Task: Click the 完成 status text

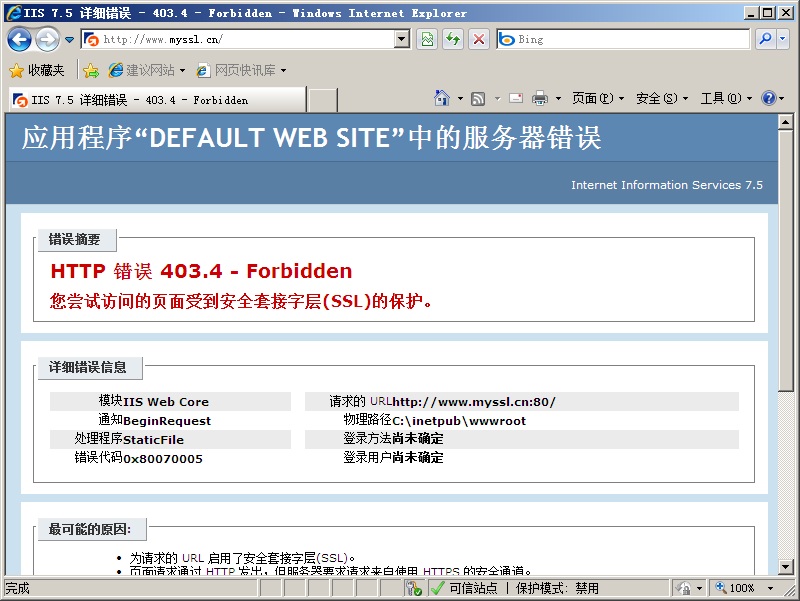Action: point(17,588)
